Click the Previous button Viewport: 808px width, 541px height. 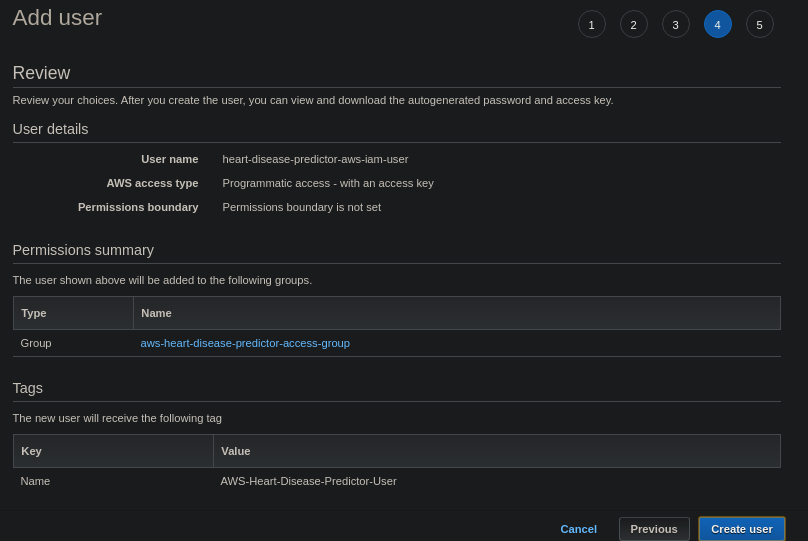(x=653, y=529)
